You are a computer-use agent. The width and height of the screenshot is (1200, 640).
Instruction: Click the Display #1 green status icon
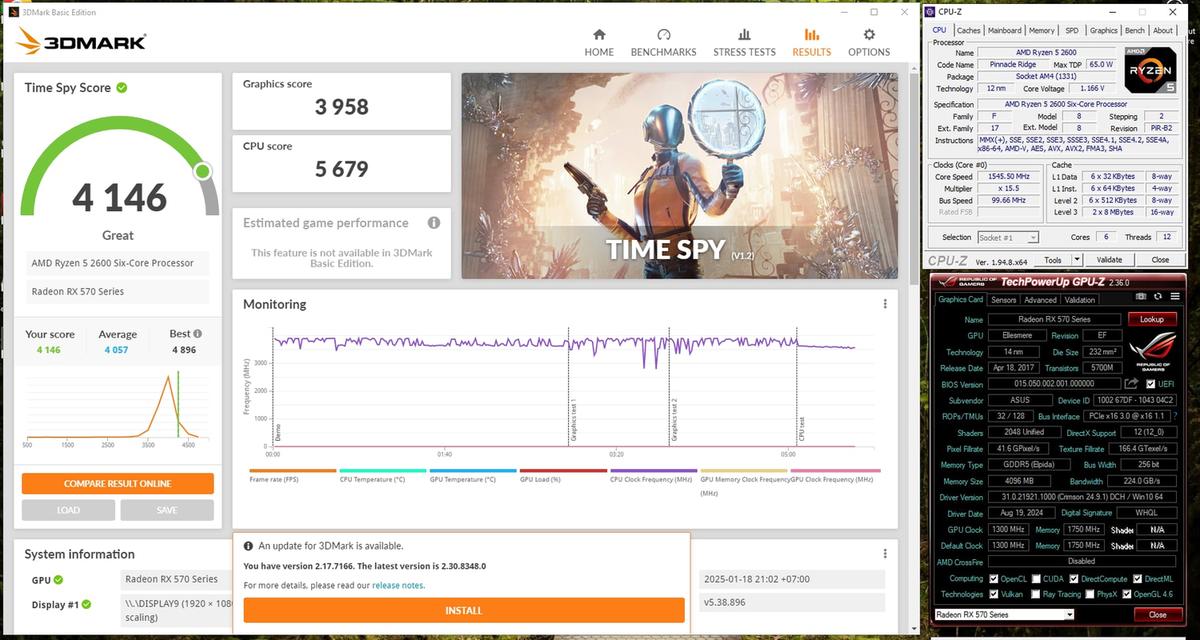[x=87, y=604]
